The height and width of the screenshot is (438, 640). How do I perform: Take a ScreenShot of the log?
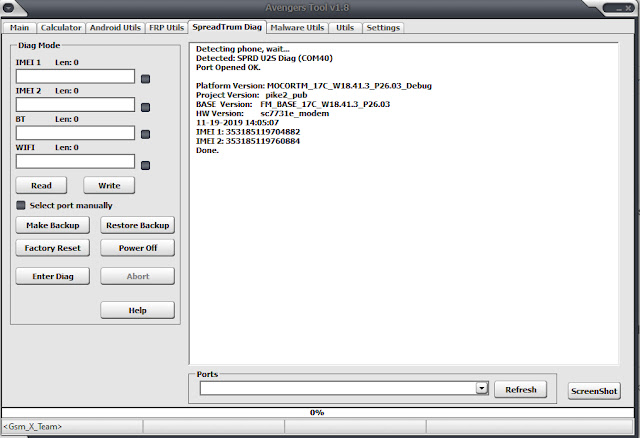pyautogui.click(x=594, y=391)
